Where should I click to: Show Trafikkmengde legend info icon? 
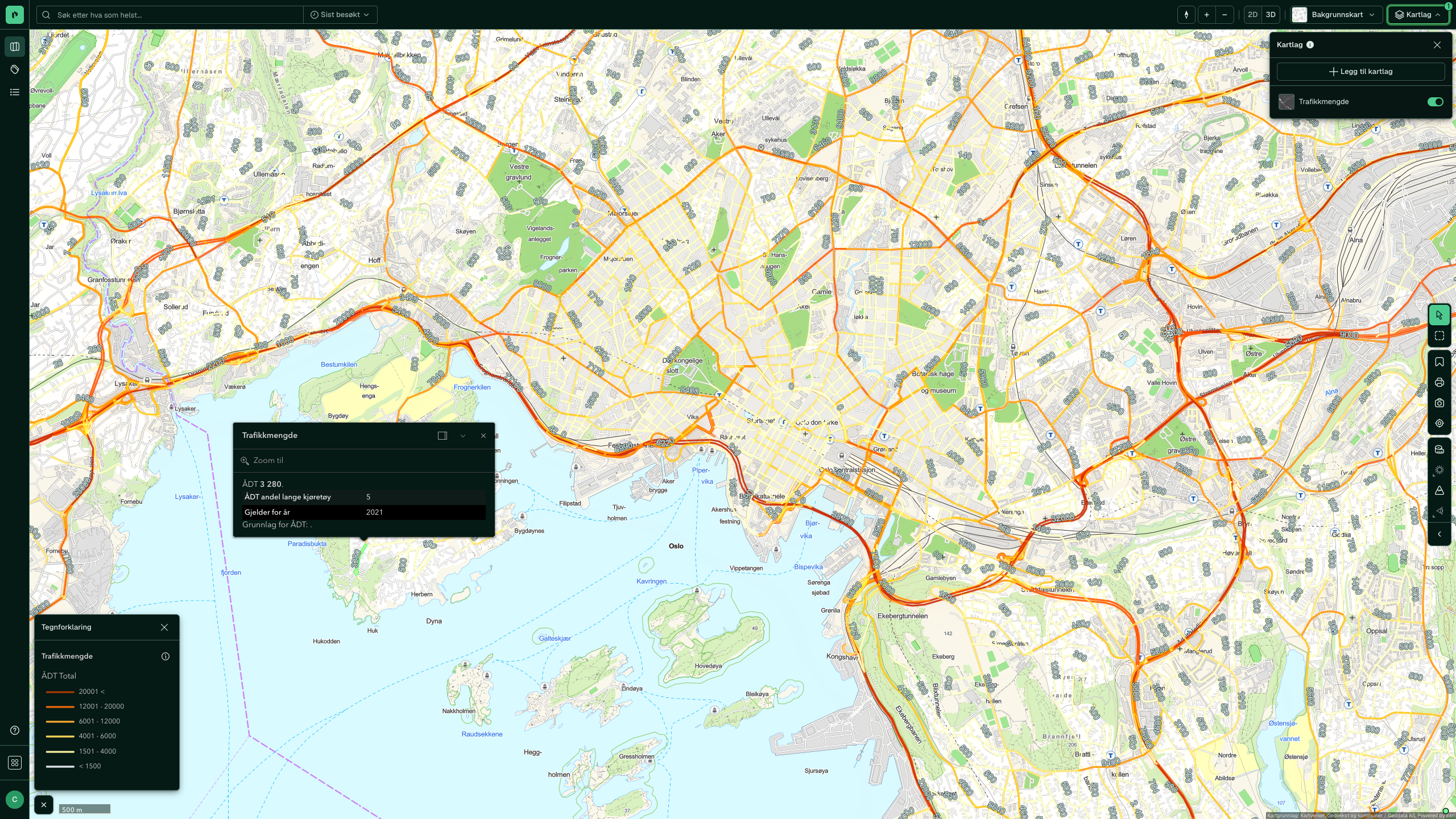pyautogui.click(x=166, y=656)
